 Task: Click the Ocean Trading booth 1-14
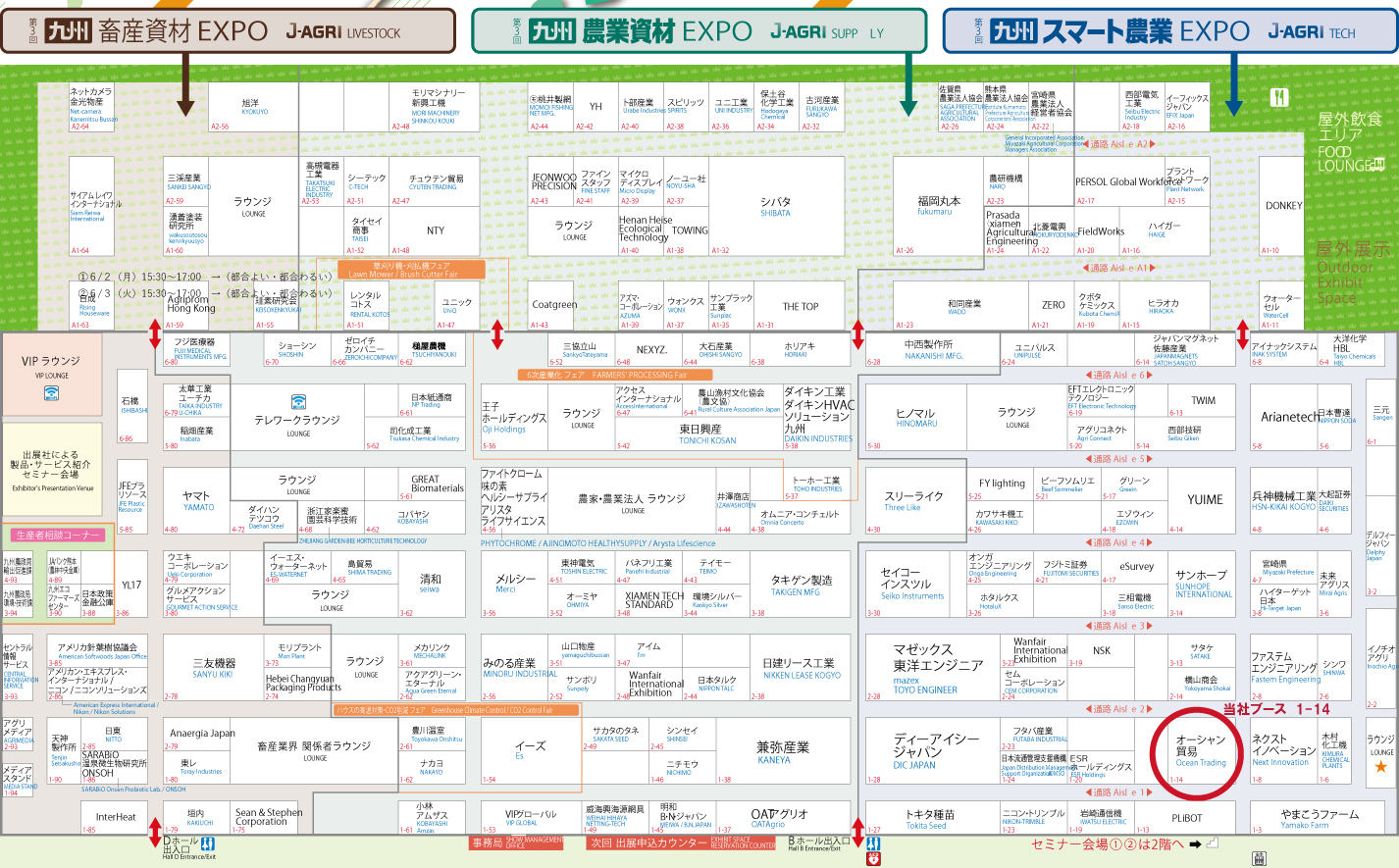pyautogui.click(x=1200, y=751)
